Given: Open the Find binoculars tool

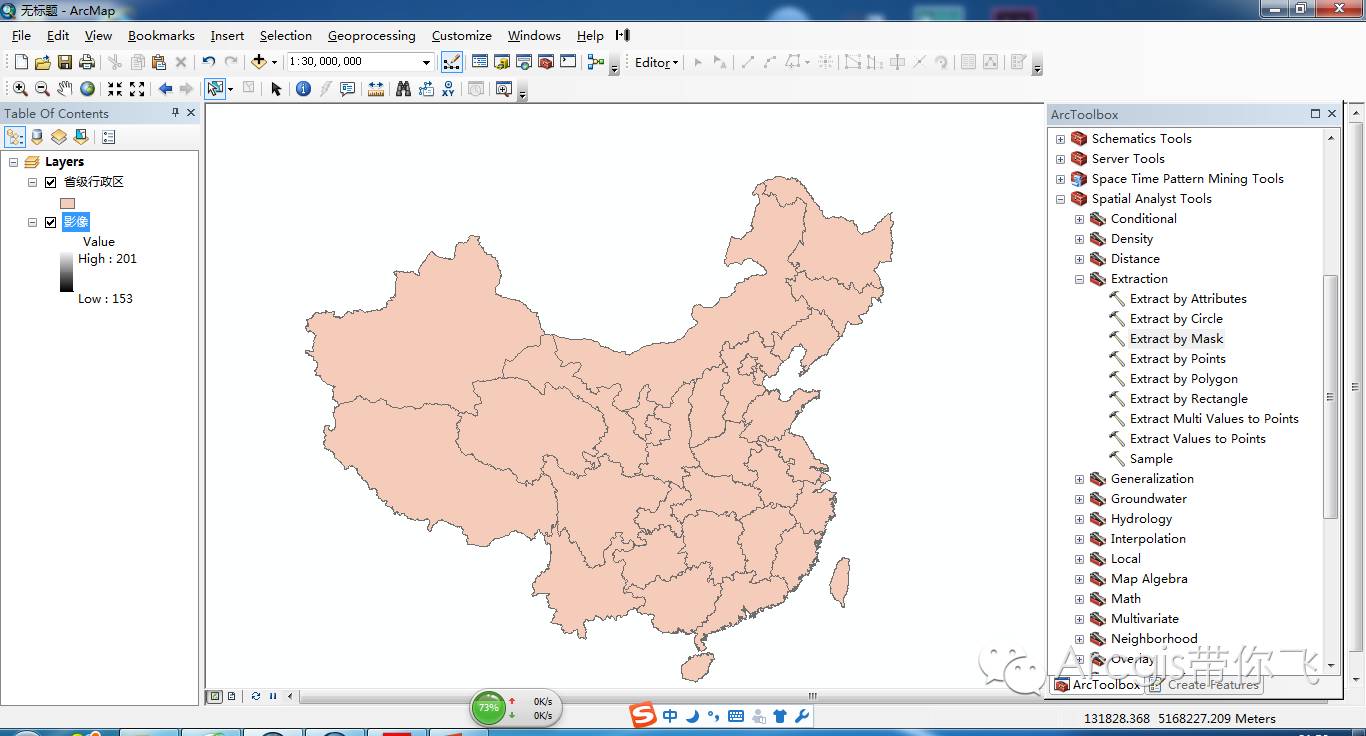Looking at the screenshot, I should (403, 89).
